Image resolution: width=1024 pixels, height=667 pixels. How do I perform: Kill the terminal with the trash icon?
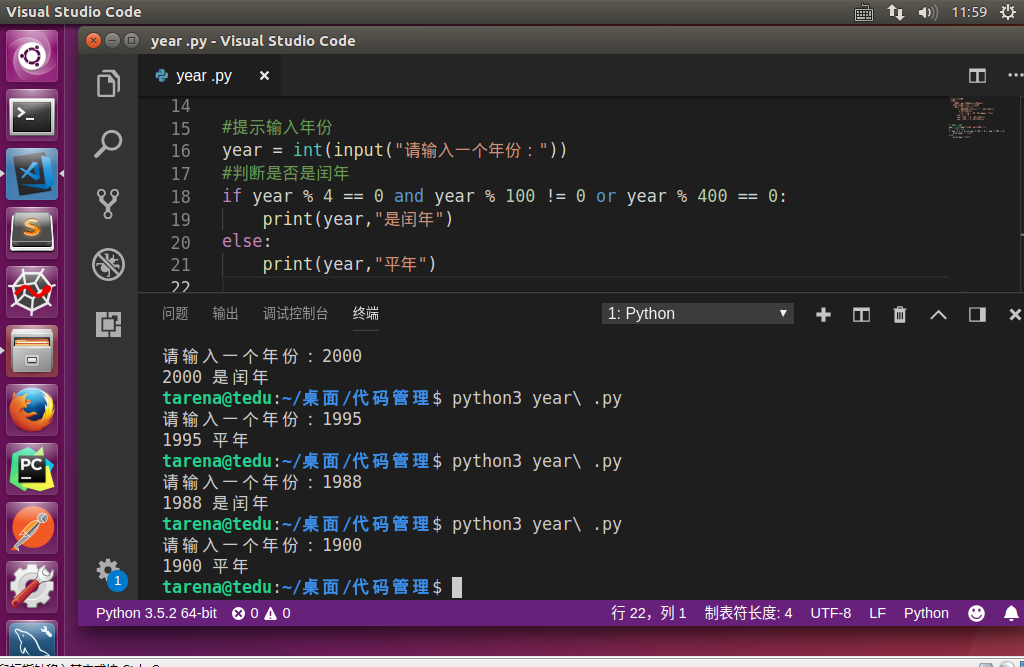click(899, 314)
